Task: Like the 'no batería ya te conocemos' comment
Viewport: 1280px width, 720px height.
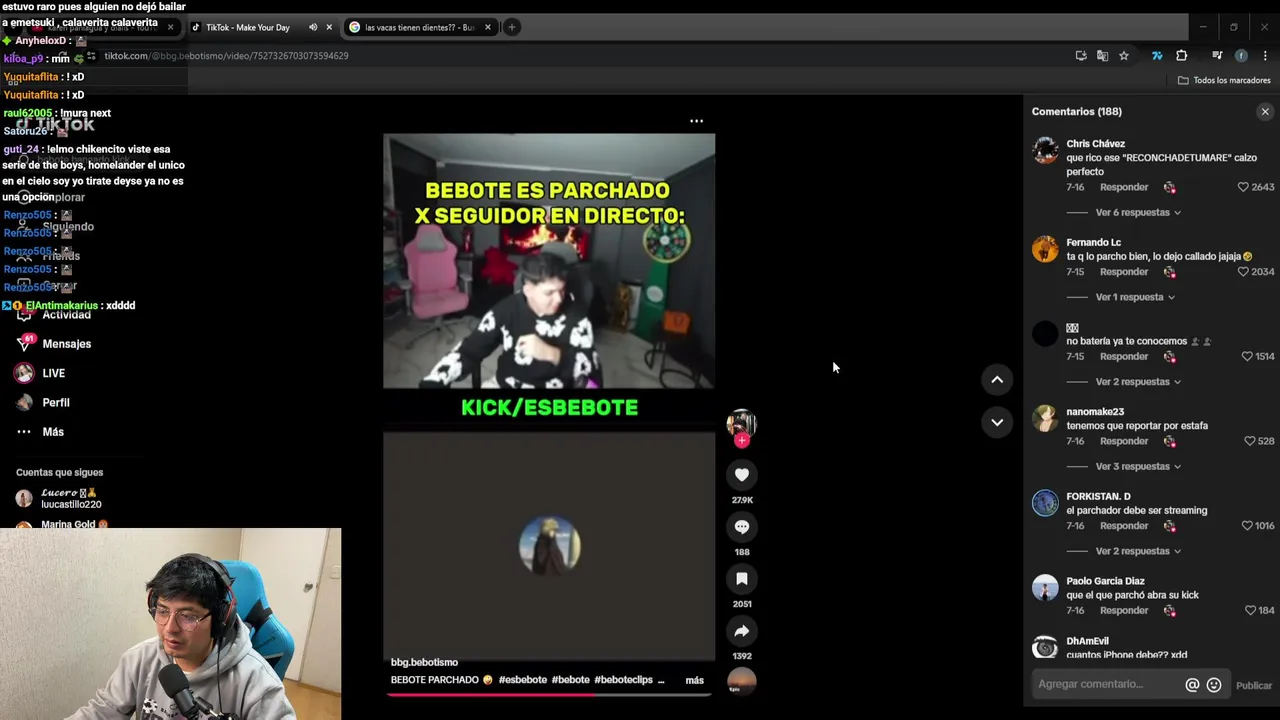Action: (x=1246, y=356)
